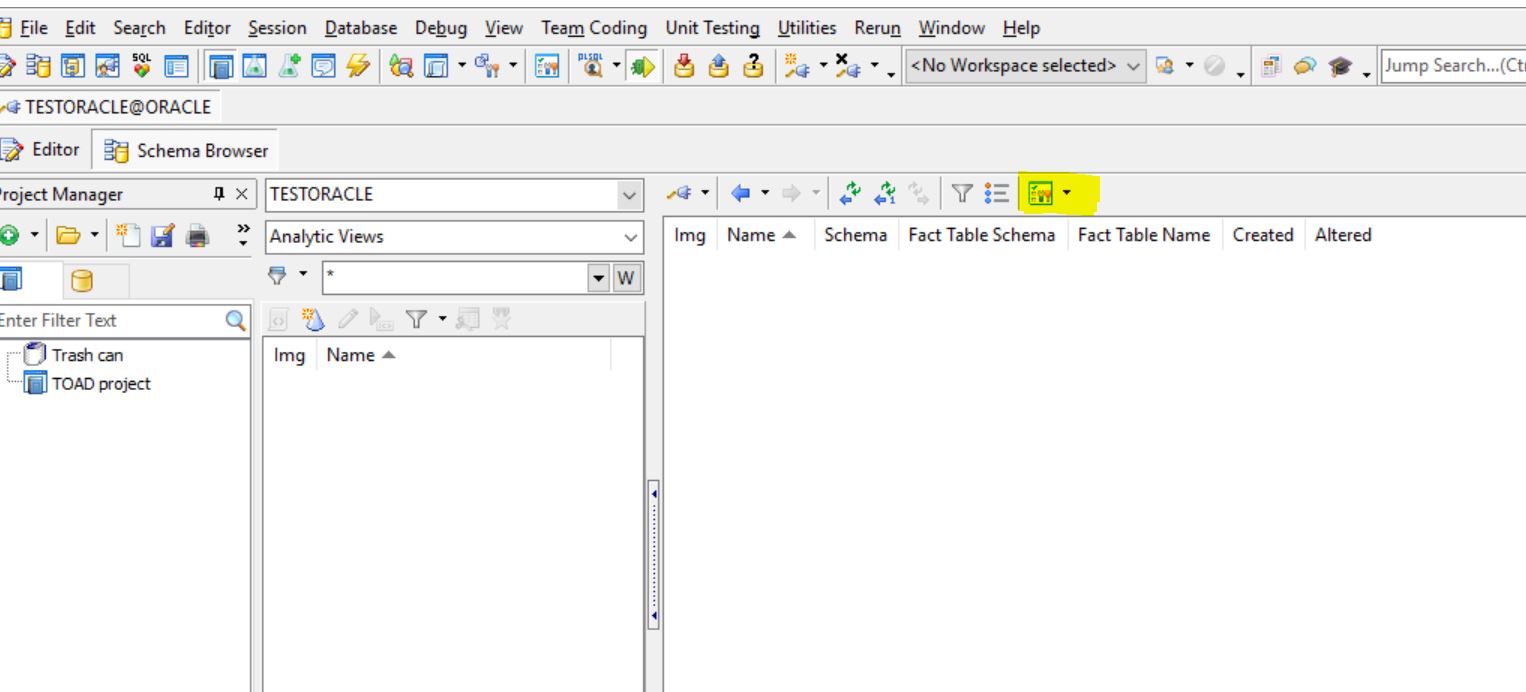Pin the Project Manager panel
This screenshot has width=1526, height=692.
point(219,194)
